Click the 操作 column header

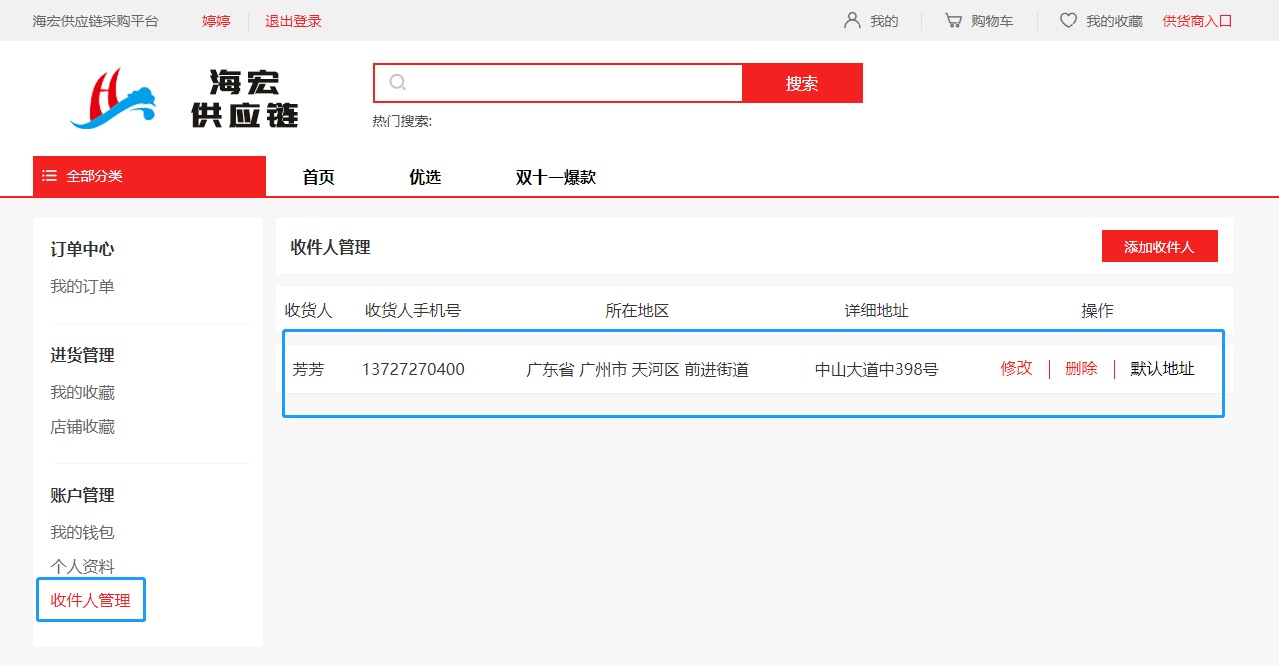1097,311
